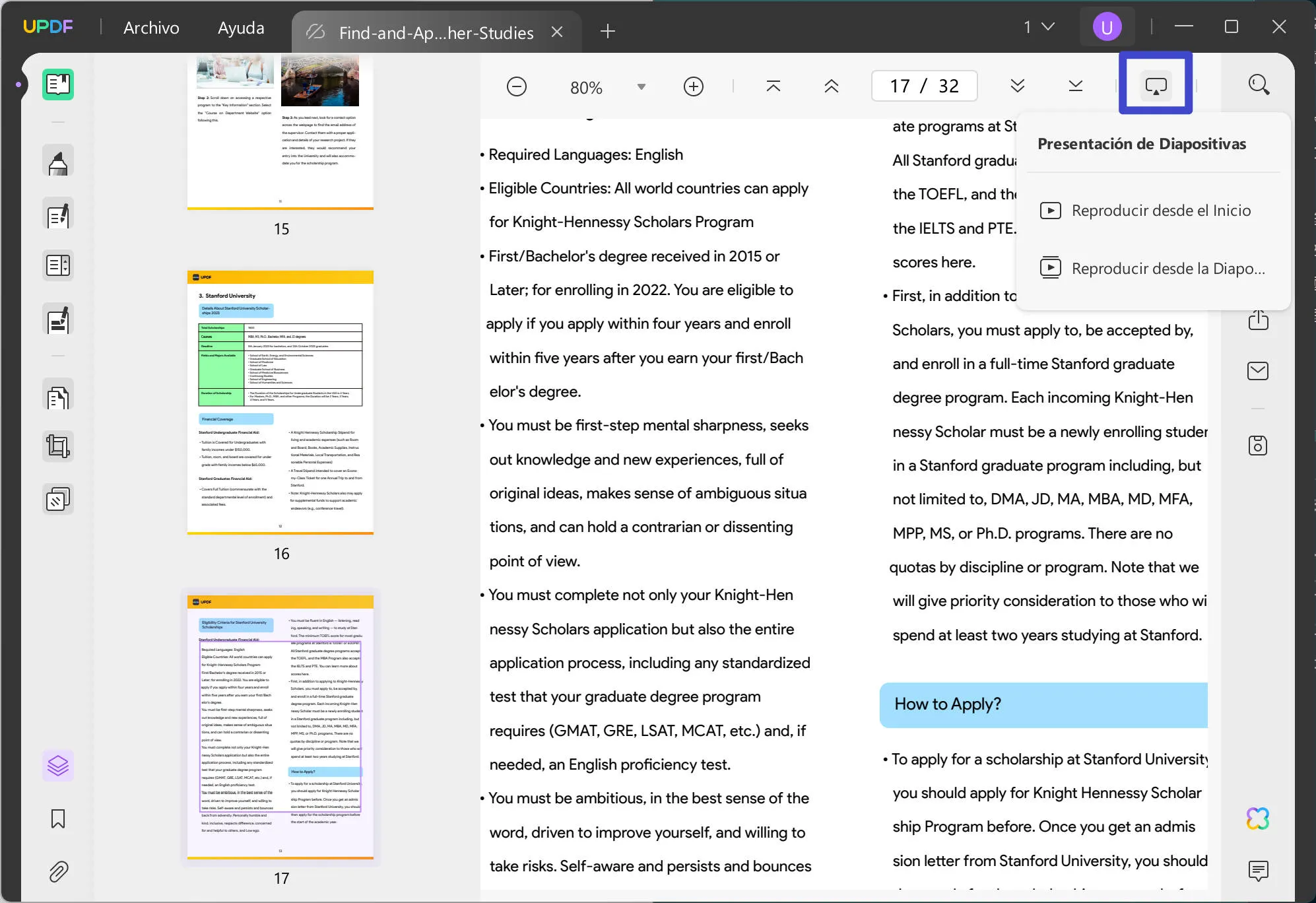Click the 'Presentación de Diapositivas' title

pos(1142,144)
